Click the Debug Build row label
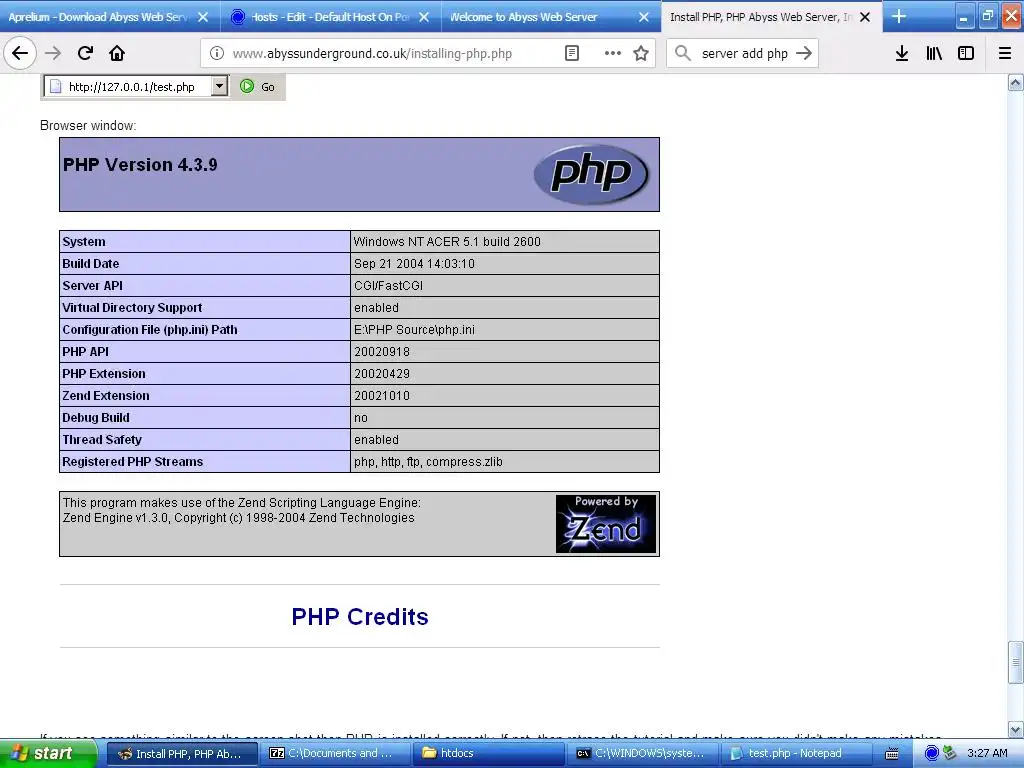The image size is (1024, 768). [x=96, y=418]
